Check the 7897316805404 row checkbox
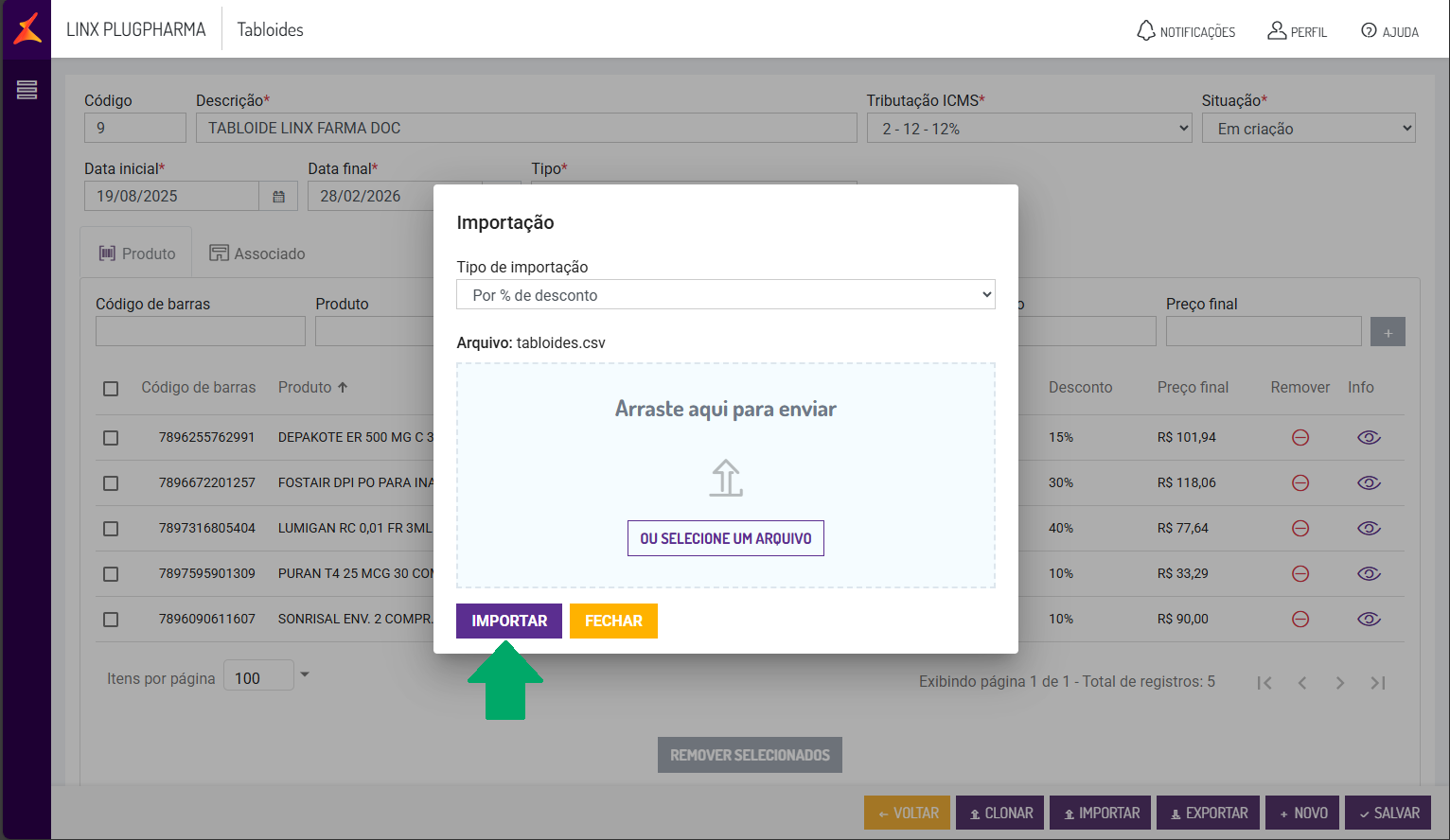 pyautogui.click(x=111, y=529)
